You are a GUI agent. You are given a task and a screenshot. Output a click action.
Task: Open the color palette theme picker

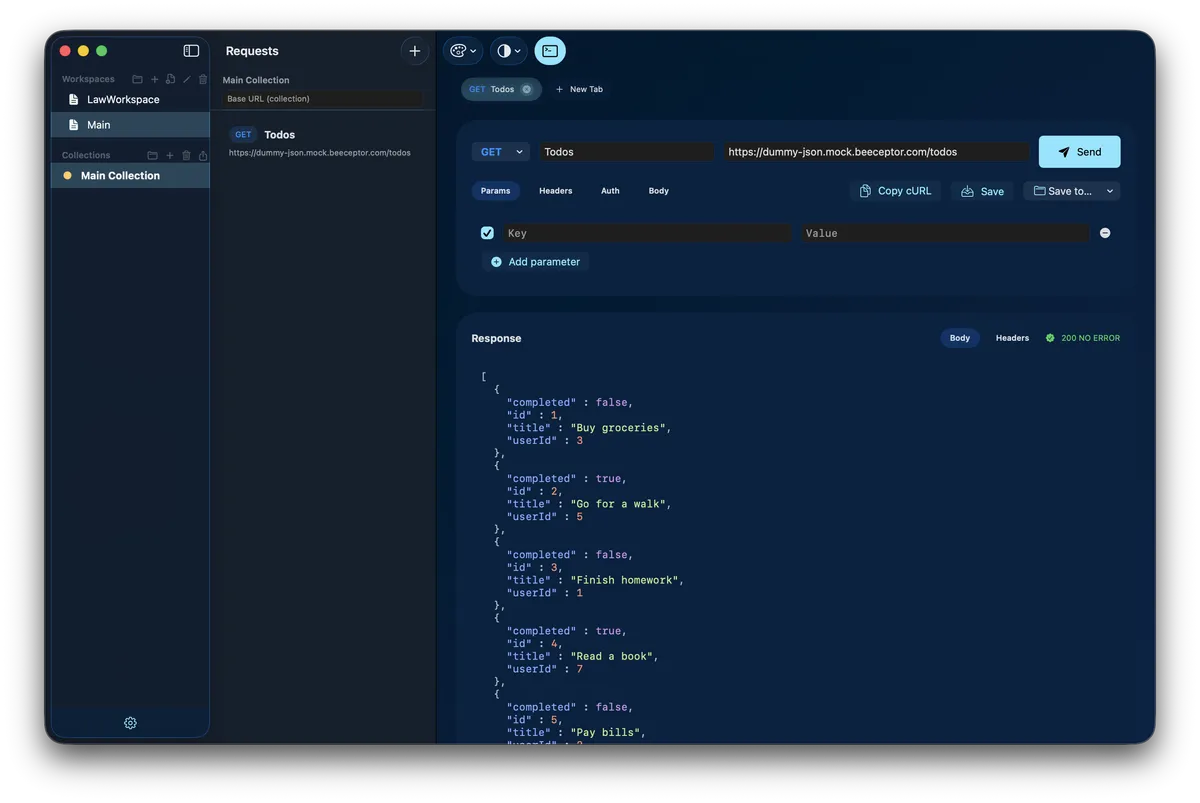462,51
